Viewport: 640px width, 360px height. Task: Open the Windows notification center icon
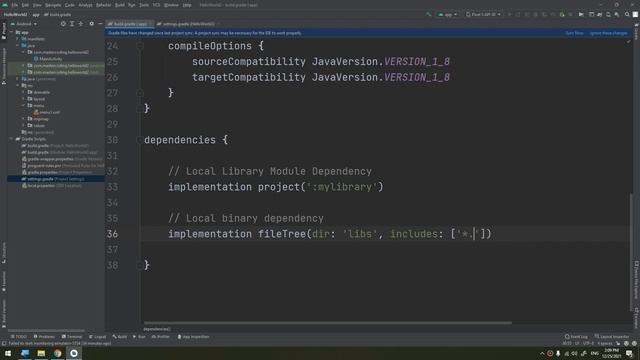pyautogui.click(x=630, y=353)
